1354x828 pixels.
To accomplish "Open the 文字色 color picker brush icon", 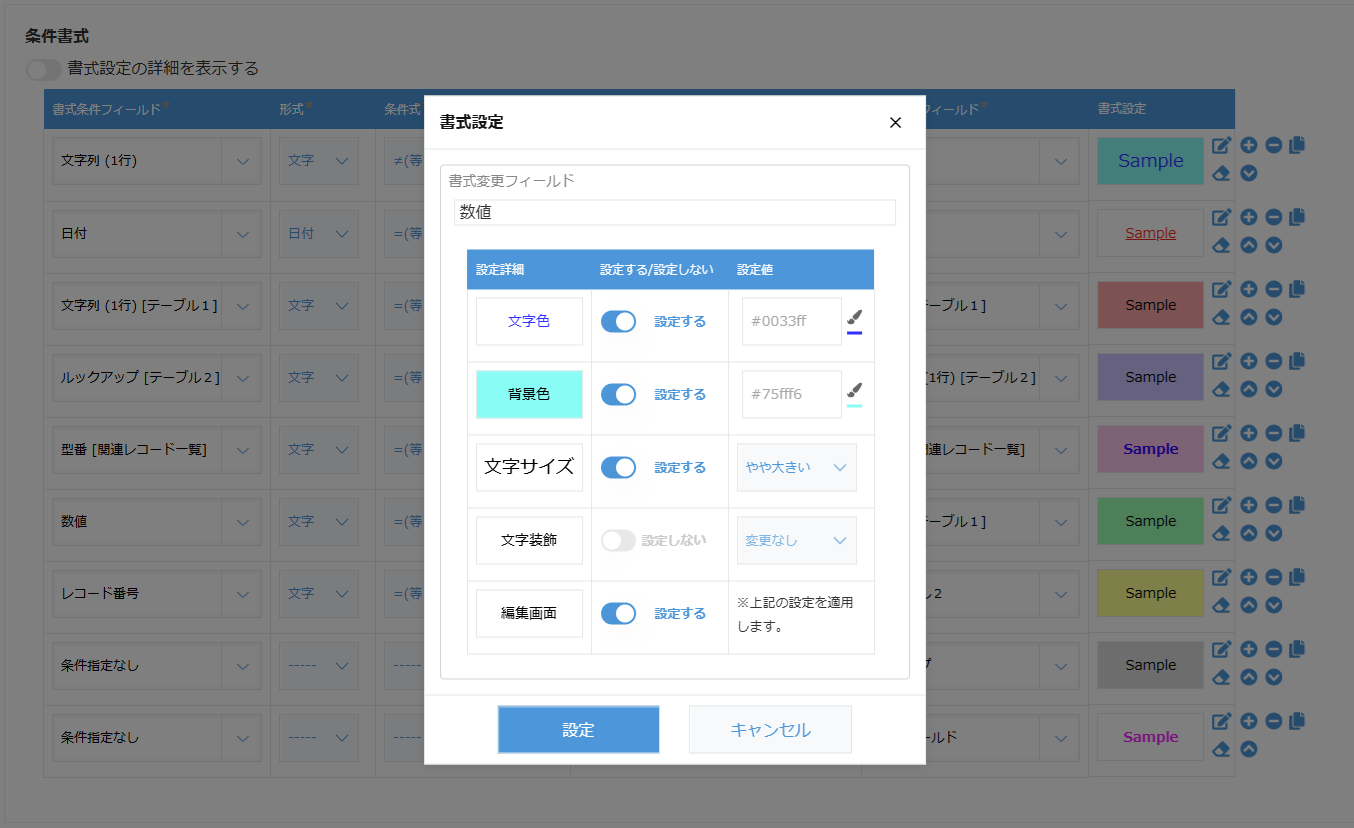I will click(x=854, y=318).
